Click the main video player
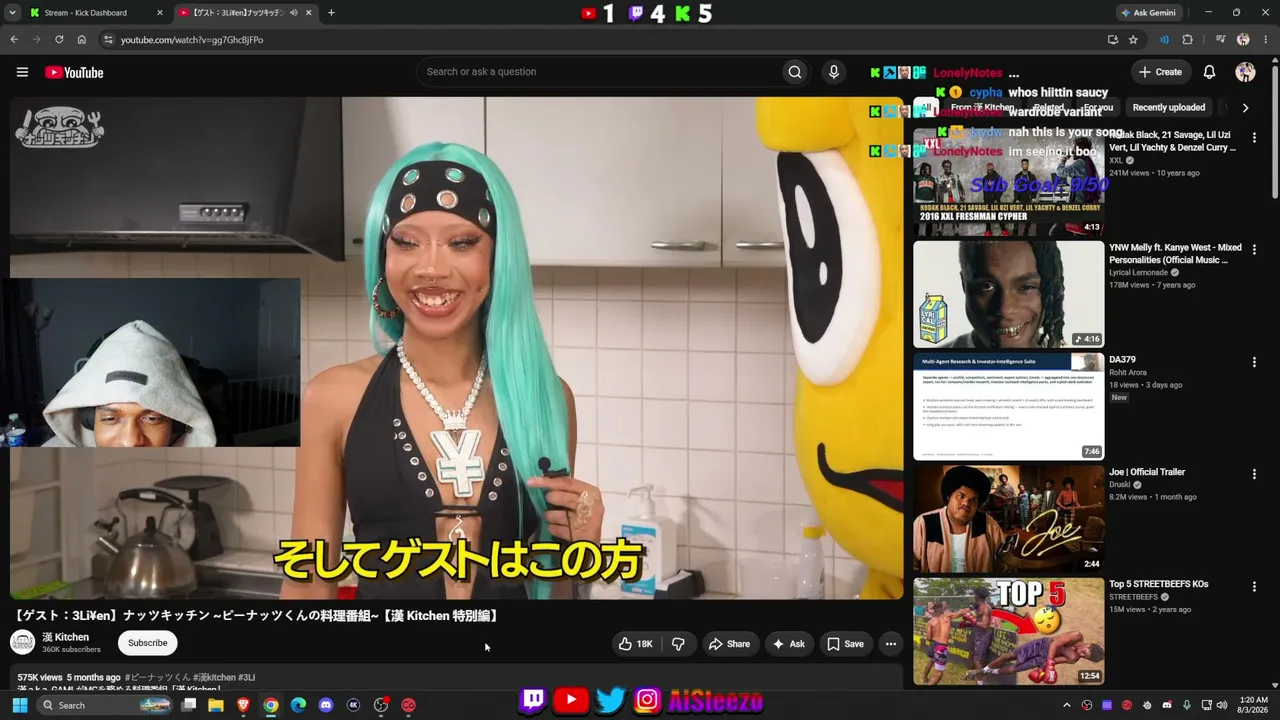1280x720 pixels. point(457,348)
